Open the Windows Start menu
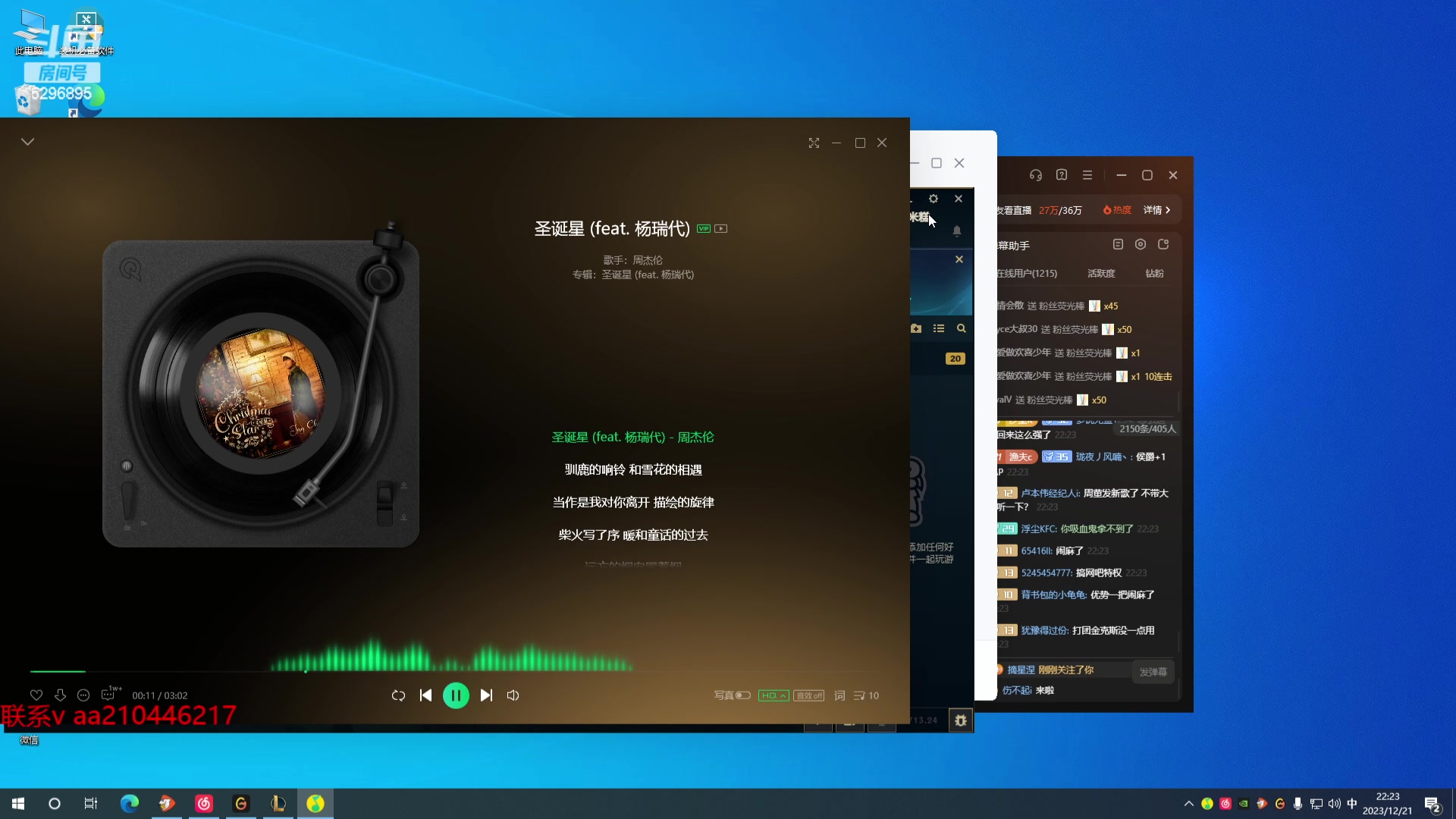The width and height of the screenshot is (1456, 819). 18,804
